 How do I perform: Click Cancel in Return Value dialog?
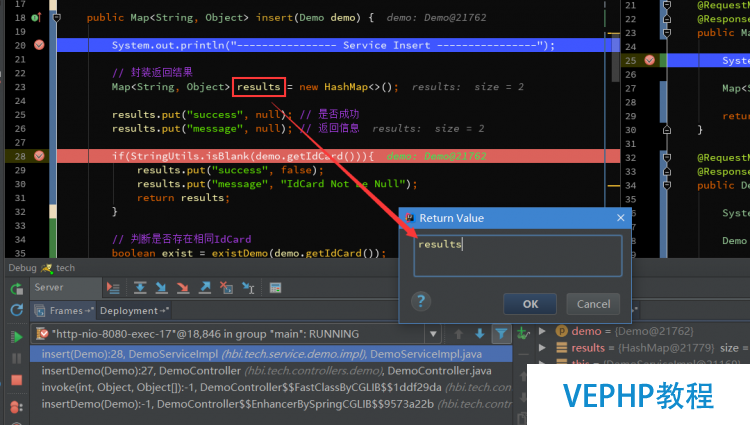click(593, 304)
